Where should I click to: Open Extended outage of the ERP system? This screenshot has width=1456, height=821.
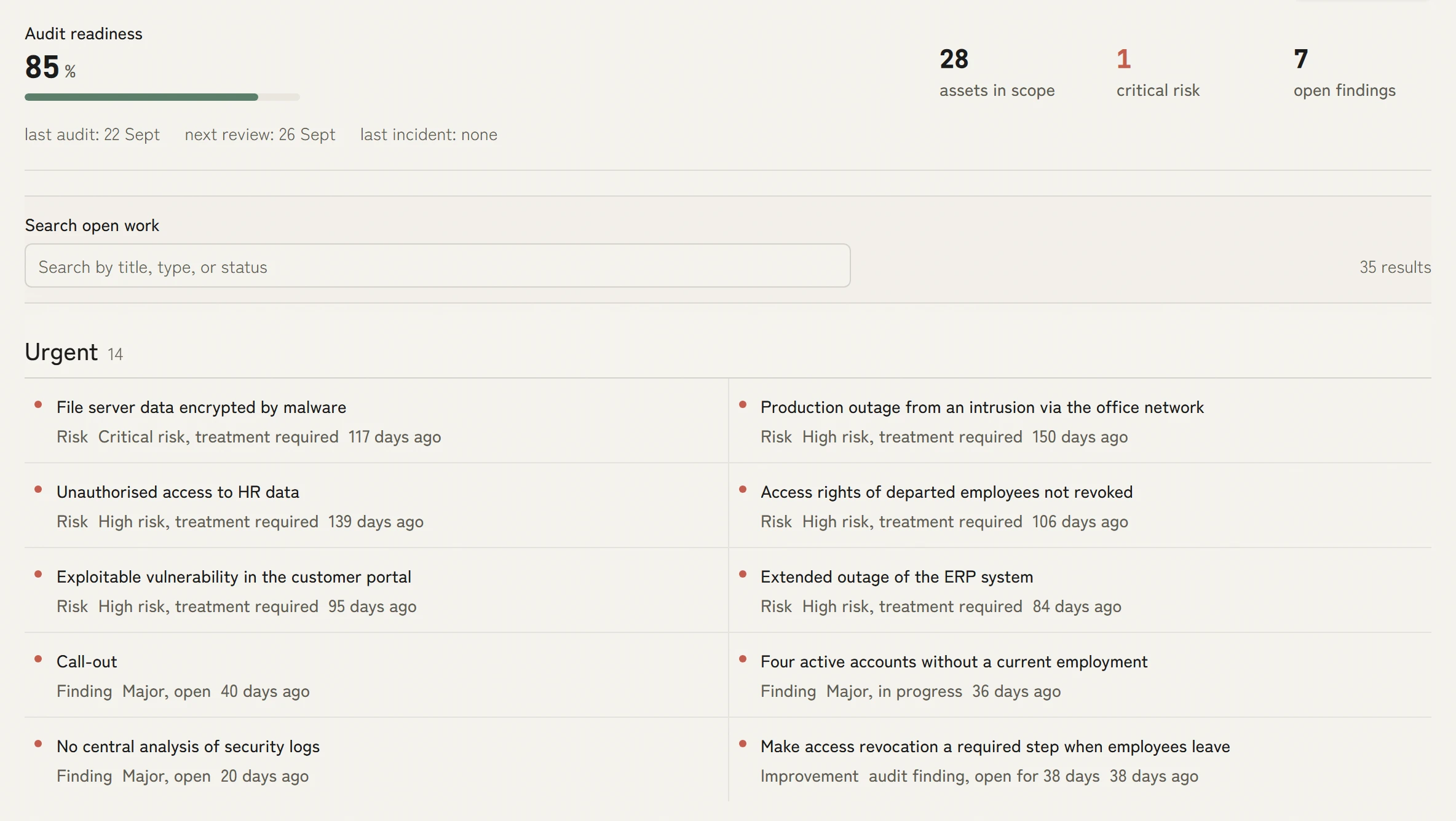[1080, 591]
